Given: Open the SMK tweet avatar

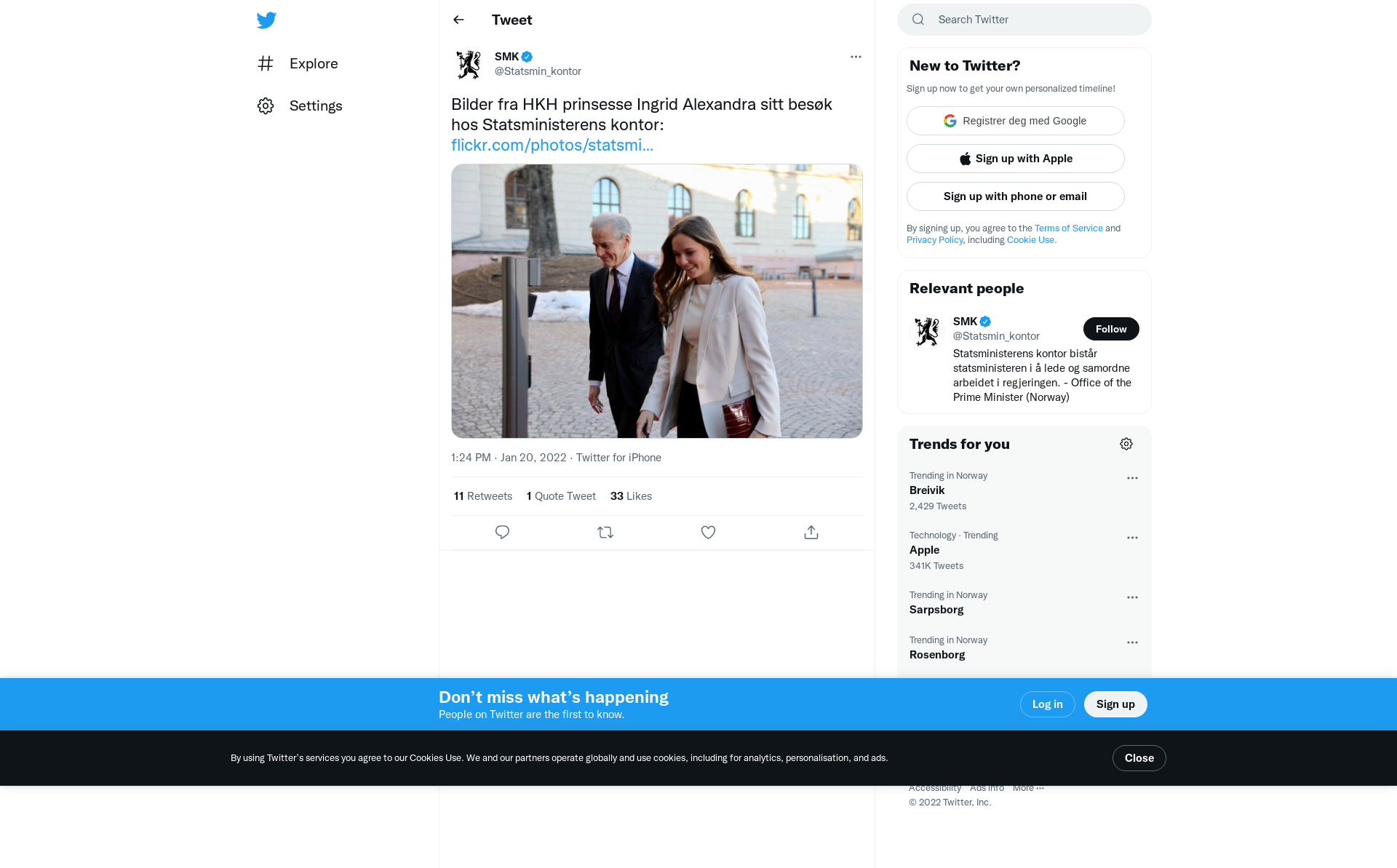Looking at the screenshot, I should [469, 64].
